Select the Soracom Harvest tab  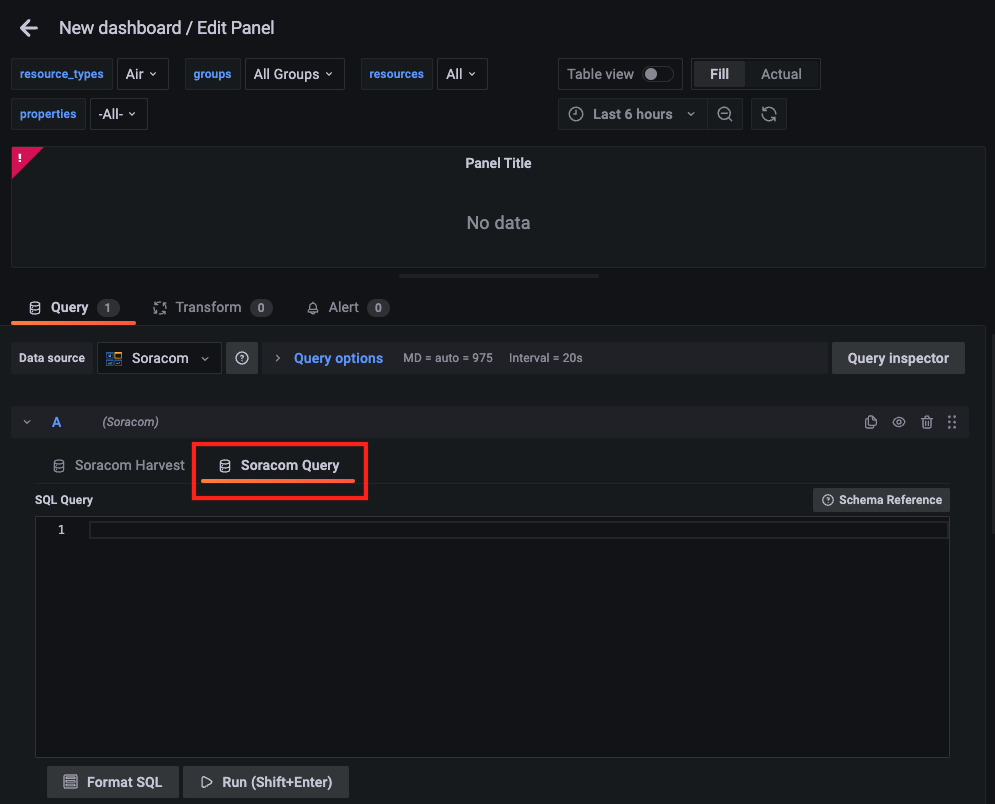(117, 464)
